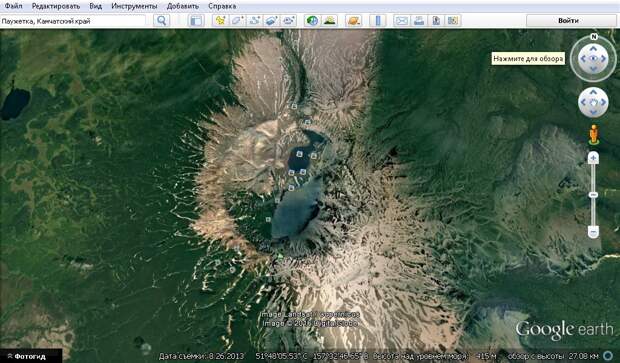This screenshot has height=363, width=620.
Task: Toggle sunlight across the landscape
Action: [x=329, y=21]
